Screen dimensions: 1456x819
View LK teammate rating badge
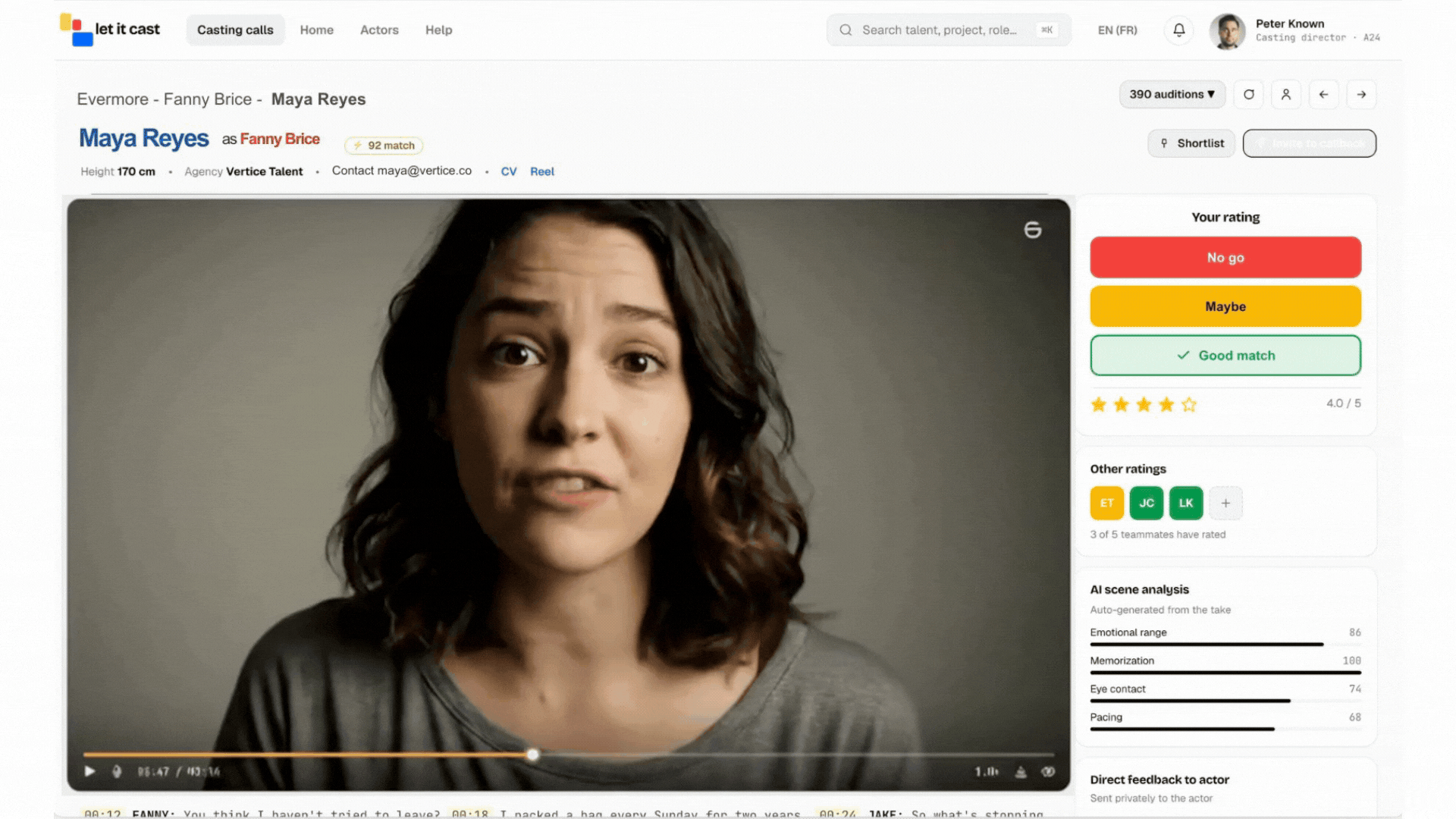pos(1186,504)
